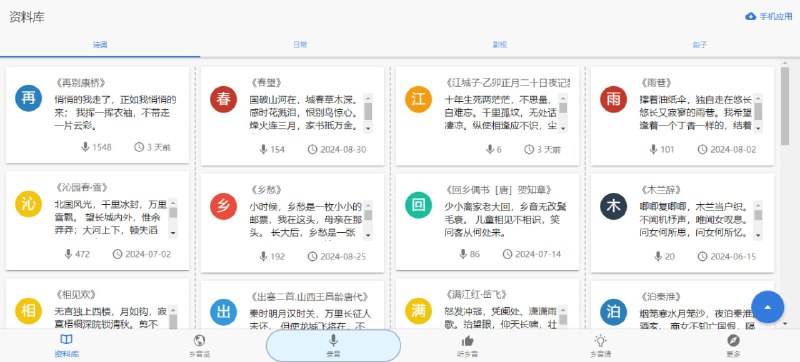Open the poem title 《乡愁》

click(266, 190)
